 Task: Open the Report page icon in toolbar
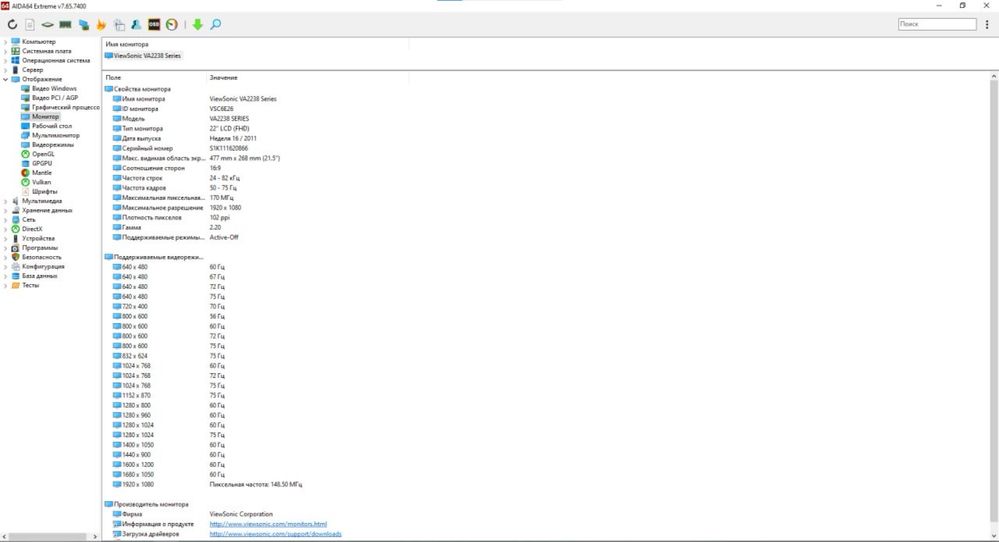pos(30,24)
